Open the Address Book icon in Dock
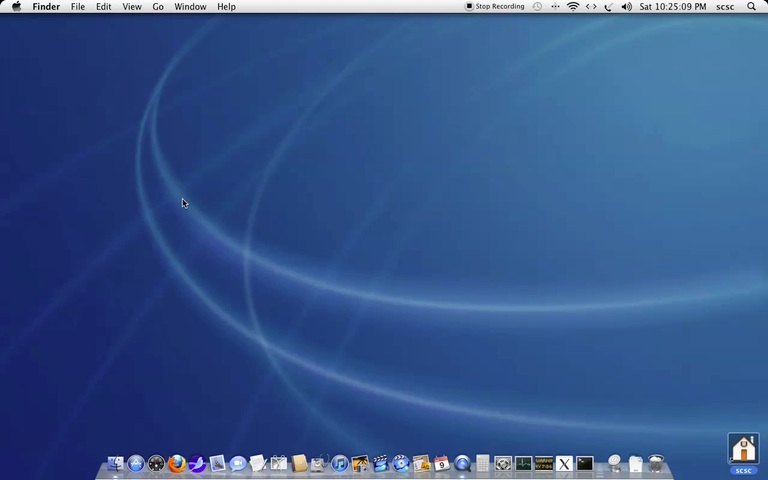768x480 pixels. (x=299, y=463)
